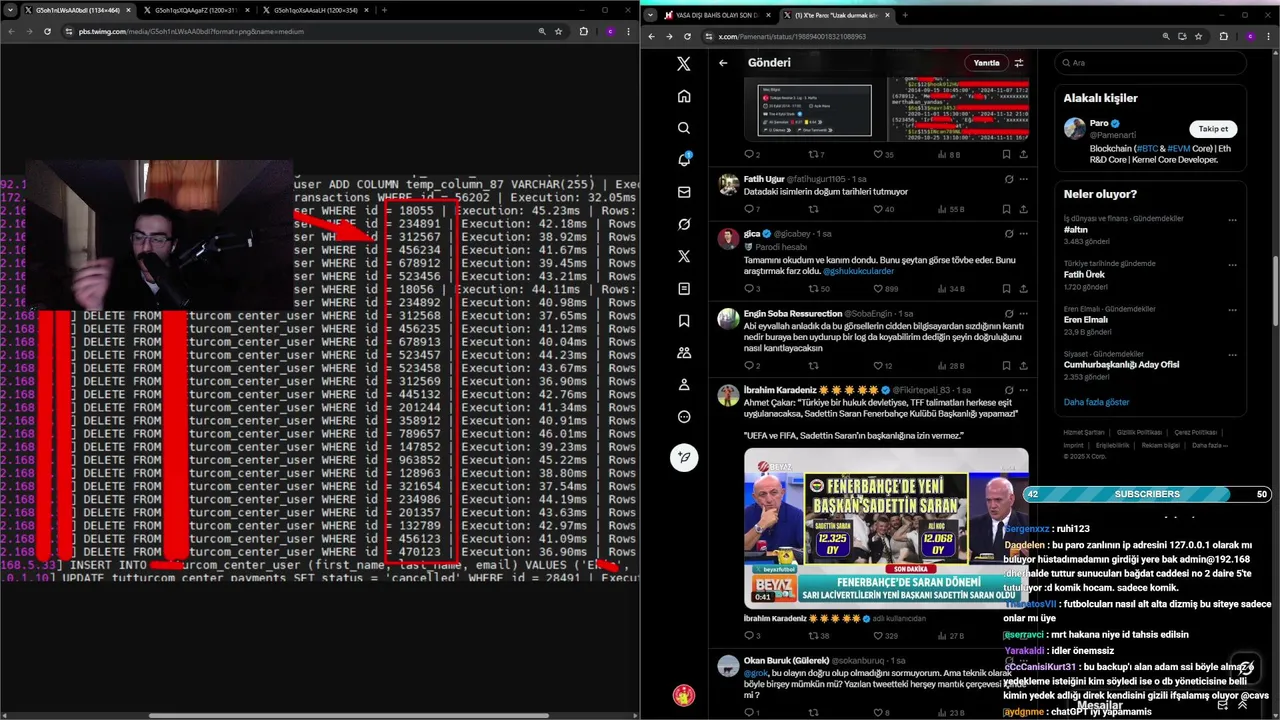Click the Hizmet Şartları footer link
The width and height of the screenshot is (1280, 720).
pos(1084,432)
